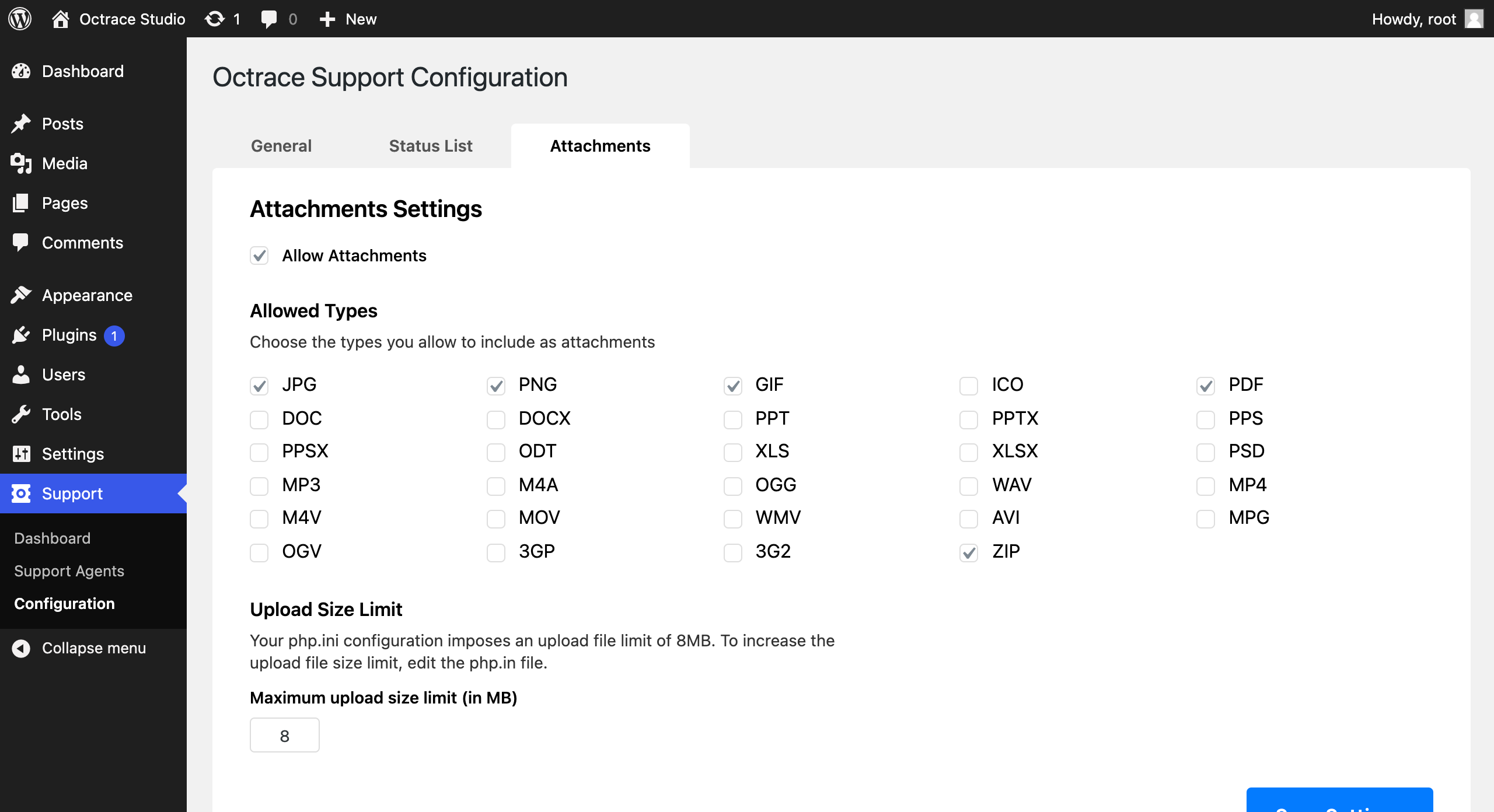1494x812 pixels.
Task: Click the Collapse menu label
Action: (x=94, y=648)
